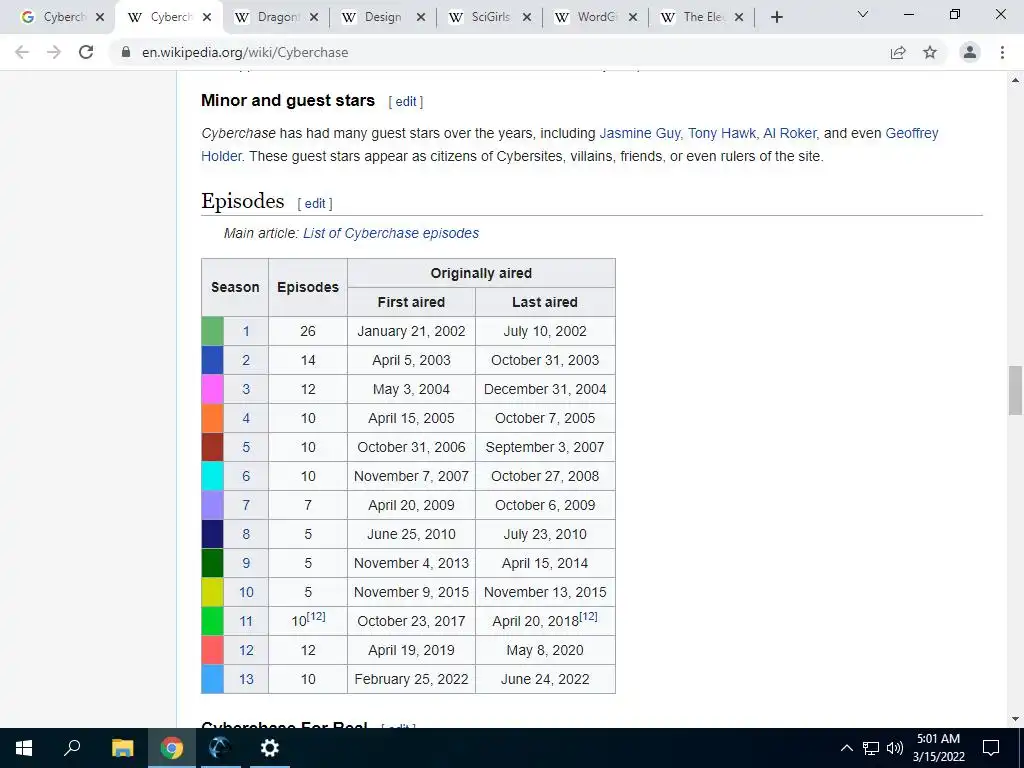Bookmark this page with star icon
Image resolution: width=1024 pixels, height=768 pixels.
point(930,52)
